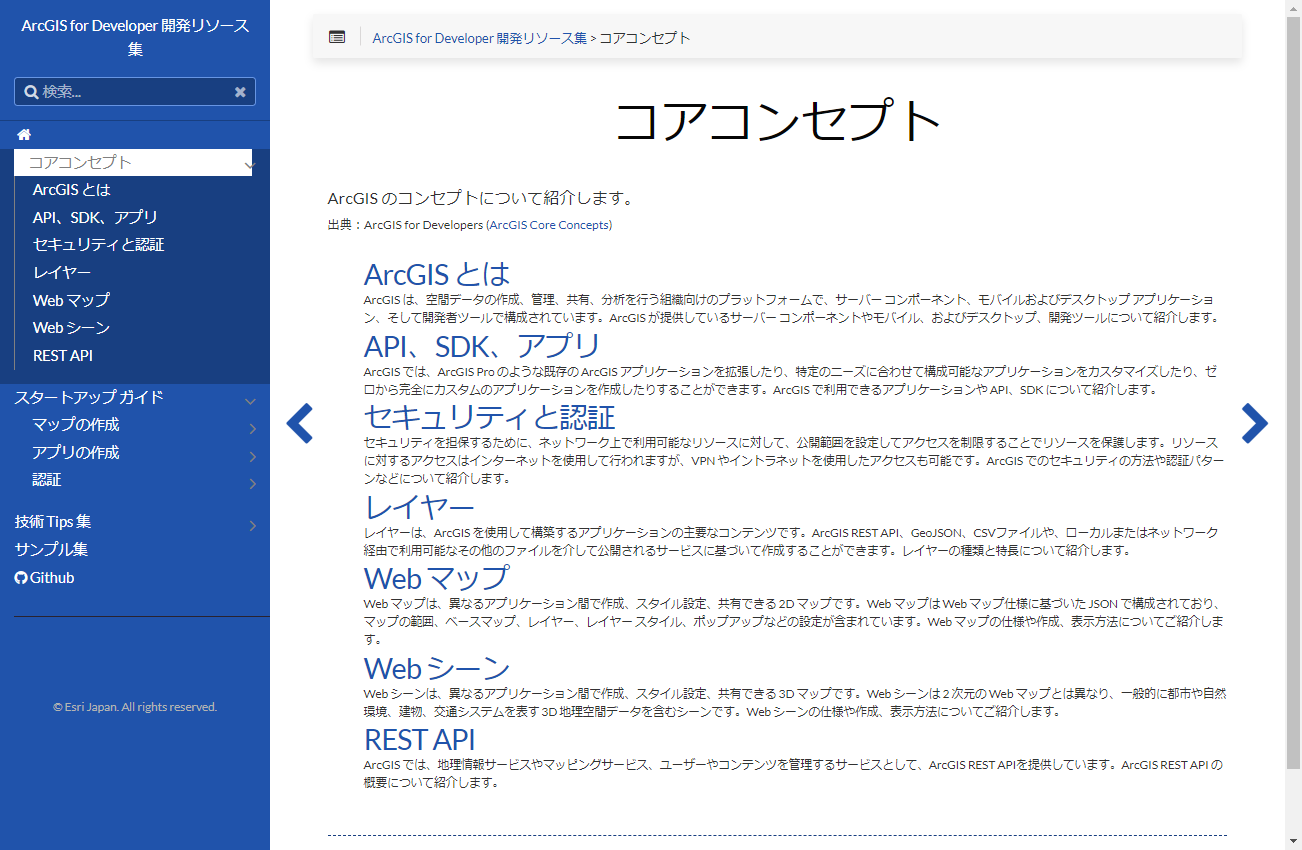
Task: Click the コアコンセプト page title
Action: pyautogui.click(x=778, y=121)
